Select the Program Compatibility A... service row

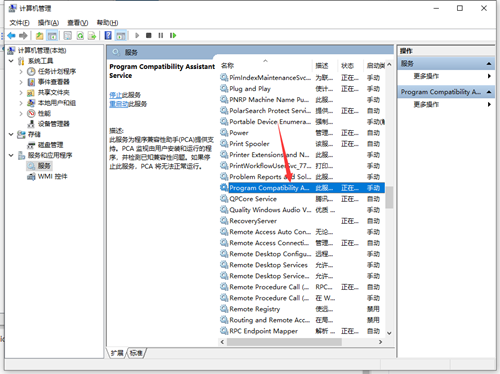(x=302, y=188)
